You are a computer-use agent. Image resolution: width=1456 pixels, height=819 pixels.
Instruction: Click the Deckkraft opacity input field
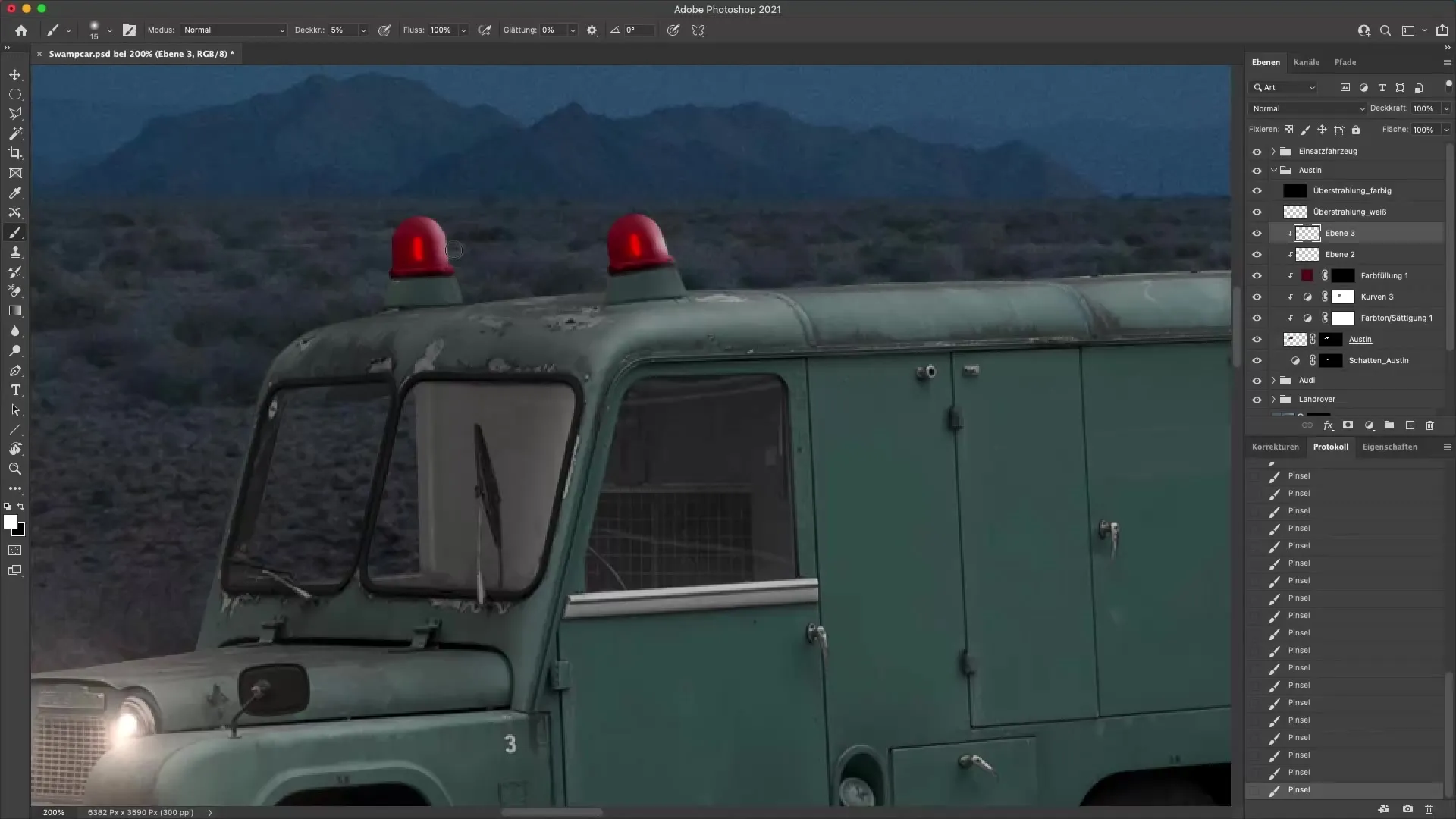(x=1423, y=108)
